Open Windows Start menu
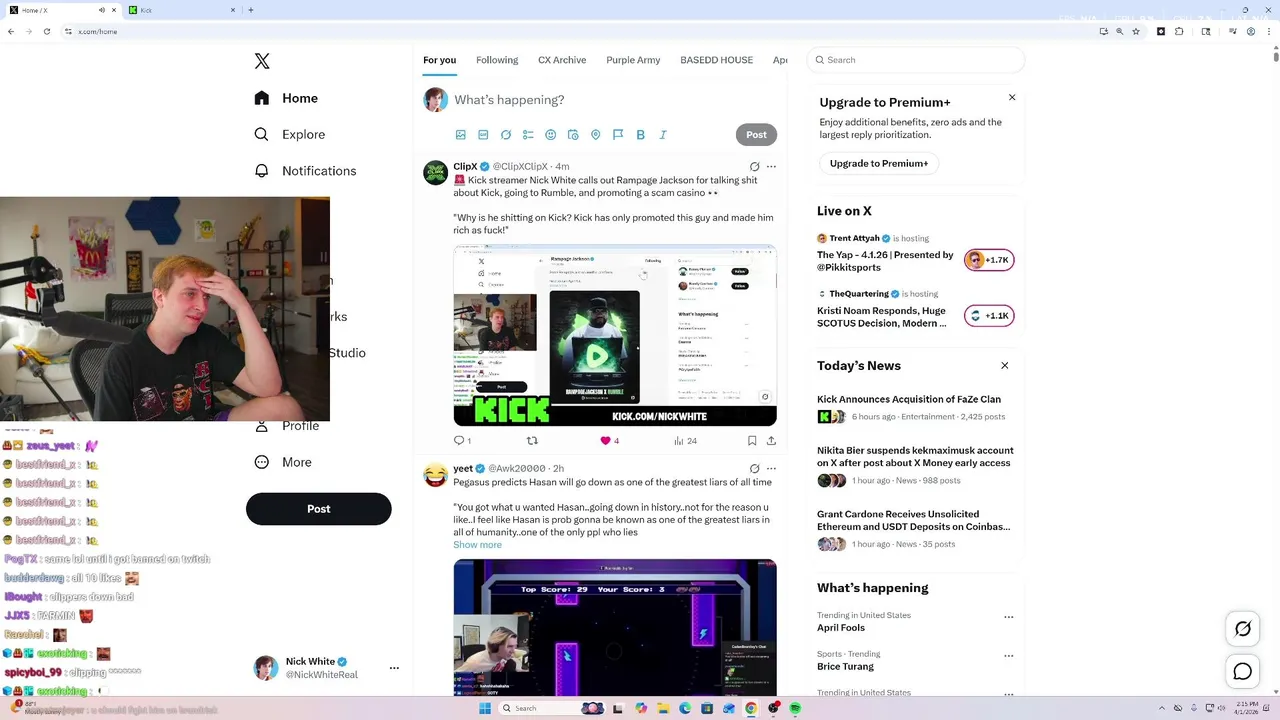The width and height of the screenshot is (1280, 720). click(x=485, y=708)
